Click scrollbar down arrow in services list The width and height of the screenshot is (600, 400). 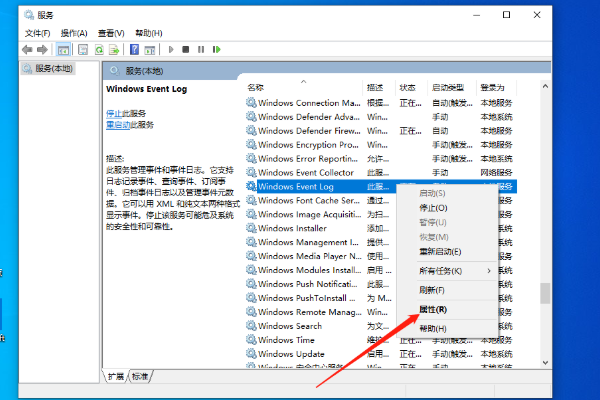[x=545, y=362]
